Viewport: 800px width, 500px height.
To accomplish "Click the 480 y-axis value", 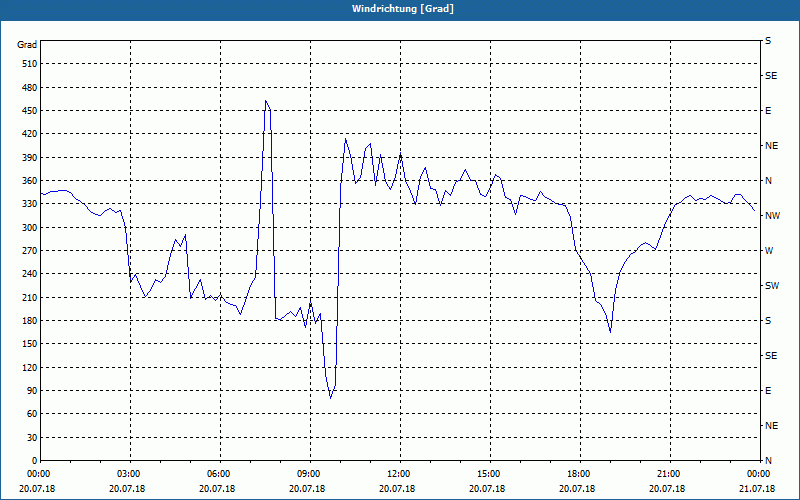I will click(x=30, y=87).
